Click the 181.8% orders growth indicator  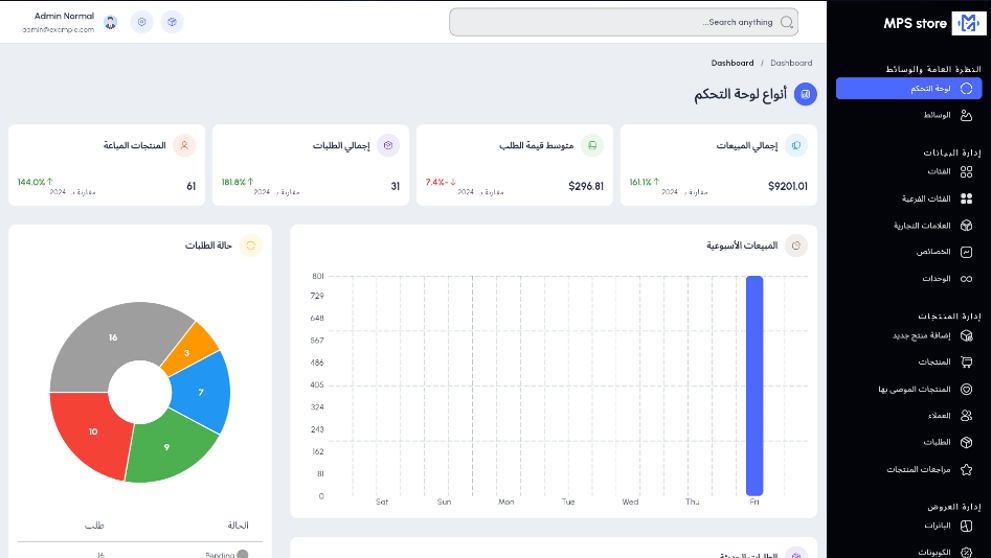[237, 182]
